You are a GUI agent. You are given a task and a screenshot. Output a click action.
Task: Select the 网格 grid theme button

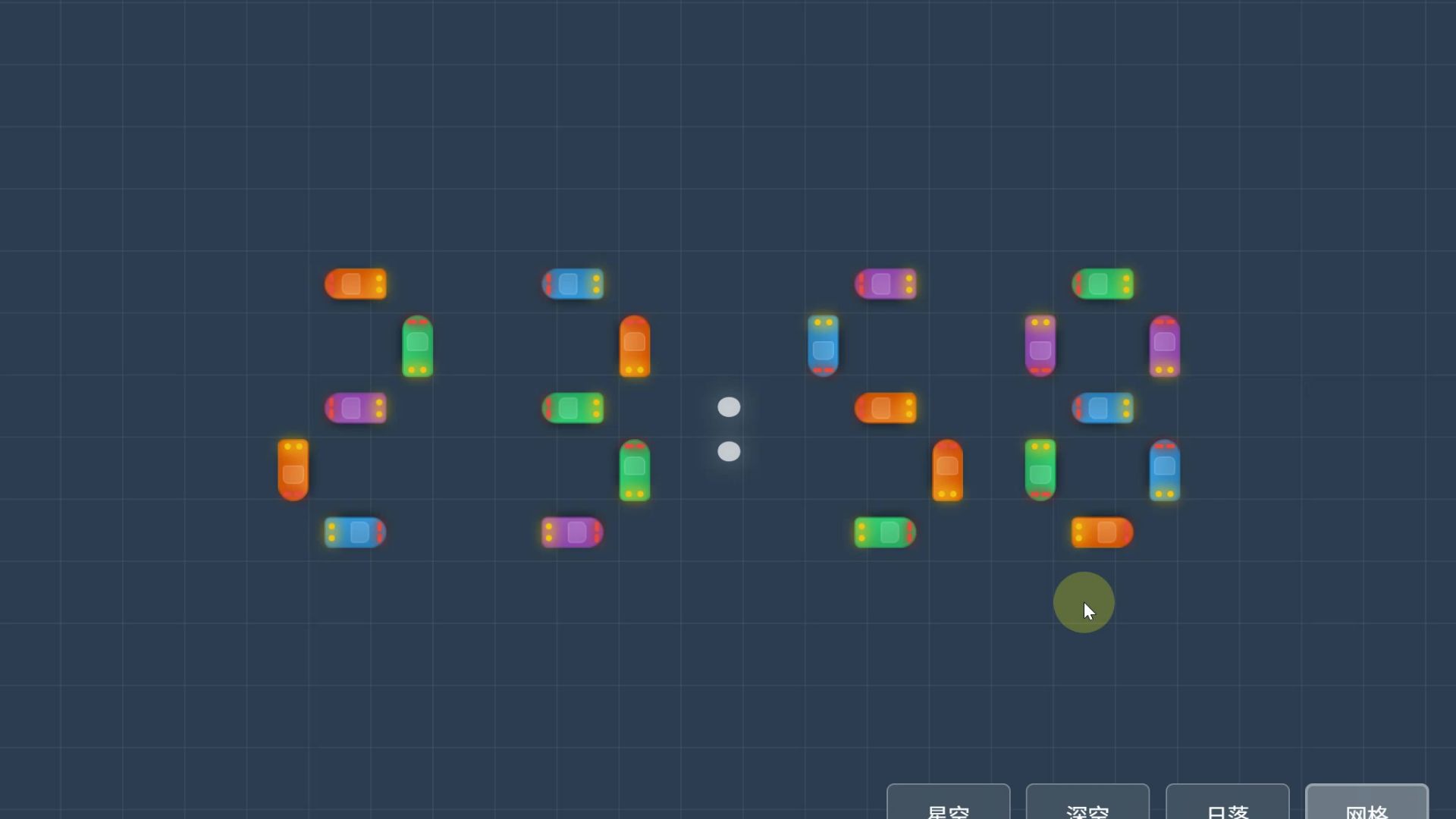tap(1367, 804)
